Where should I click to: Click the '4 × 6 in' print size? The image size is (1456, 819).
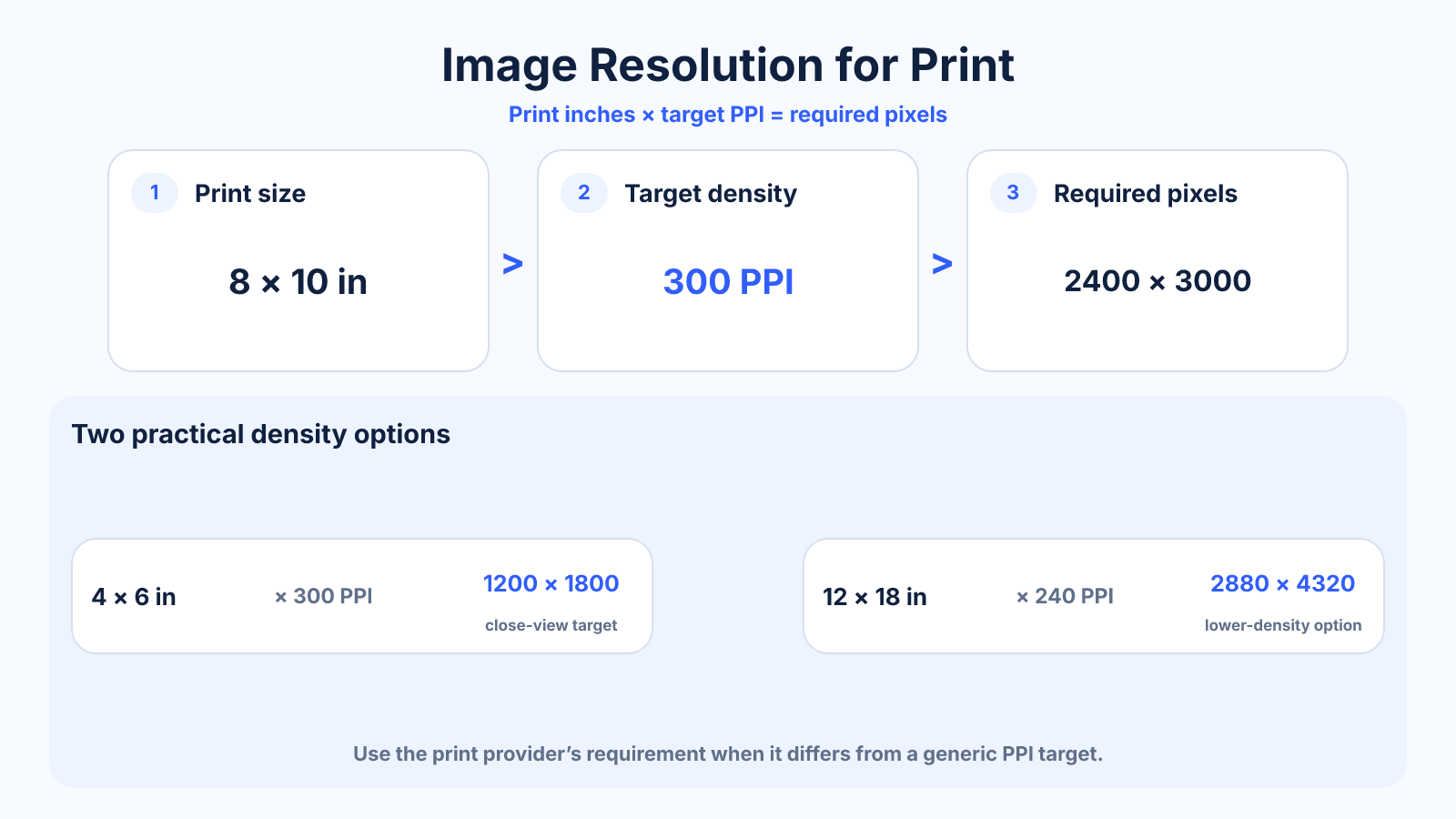134,597
